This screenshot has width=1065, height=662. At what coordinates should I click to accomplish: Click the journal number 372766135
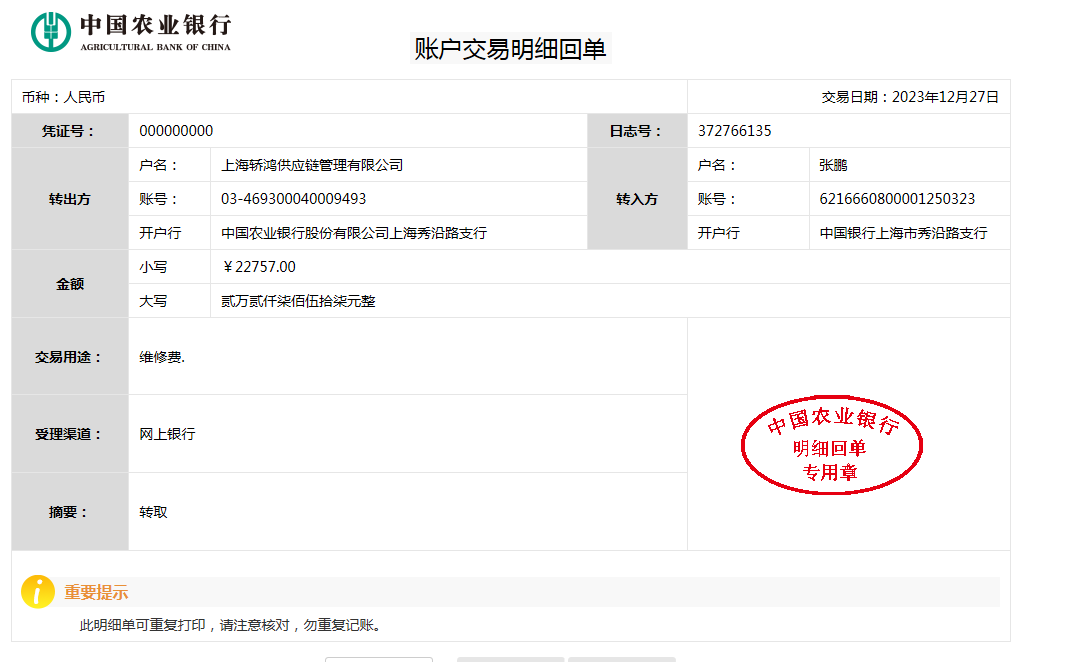(x=734, y=131)
